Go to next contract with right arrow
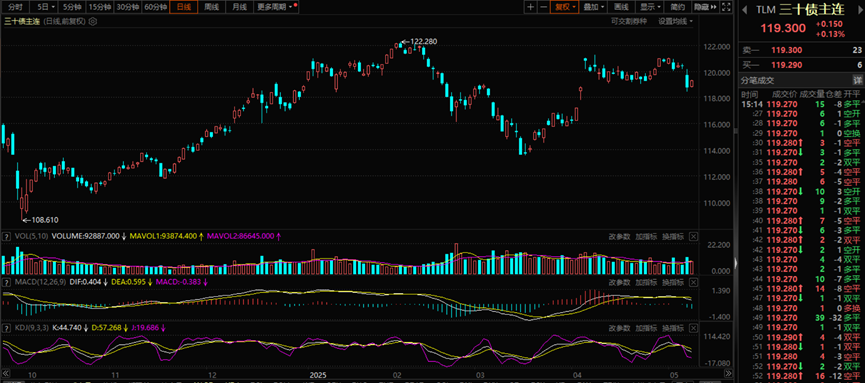 pyautogui.click(x=860, y=9)
